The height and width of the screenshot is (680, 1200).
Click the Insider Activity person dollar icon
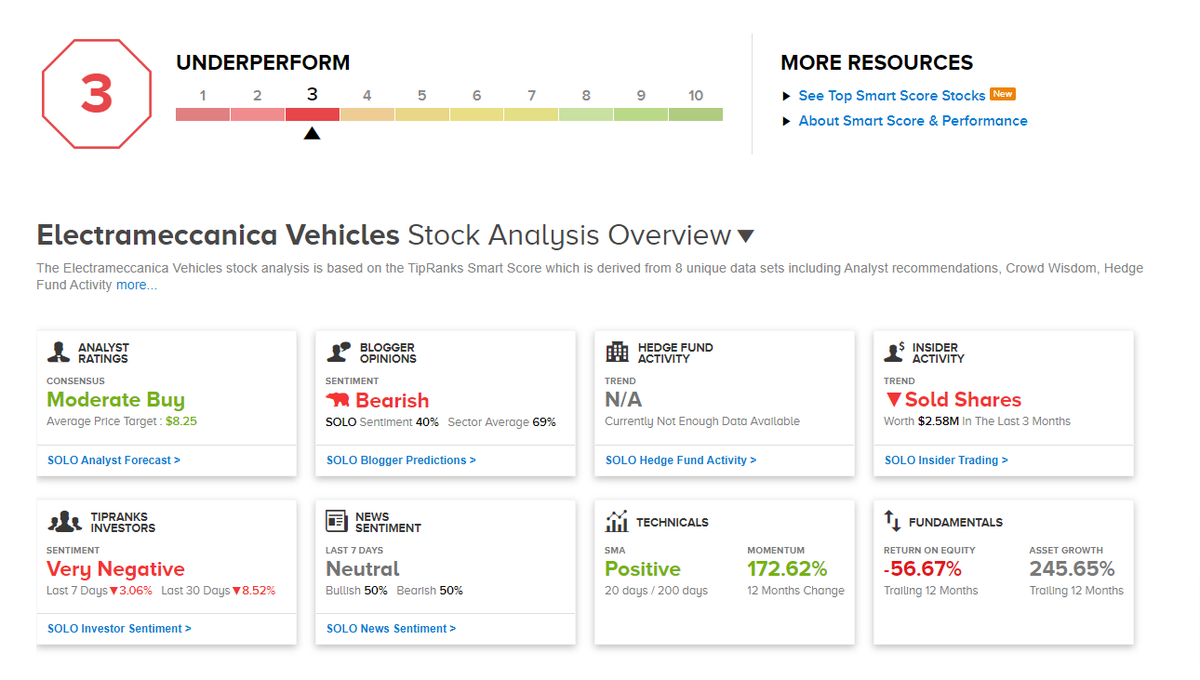click(x=895, y=352)
